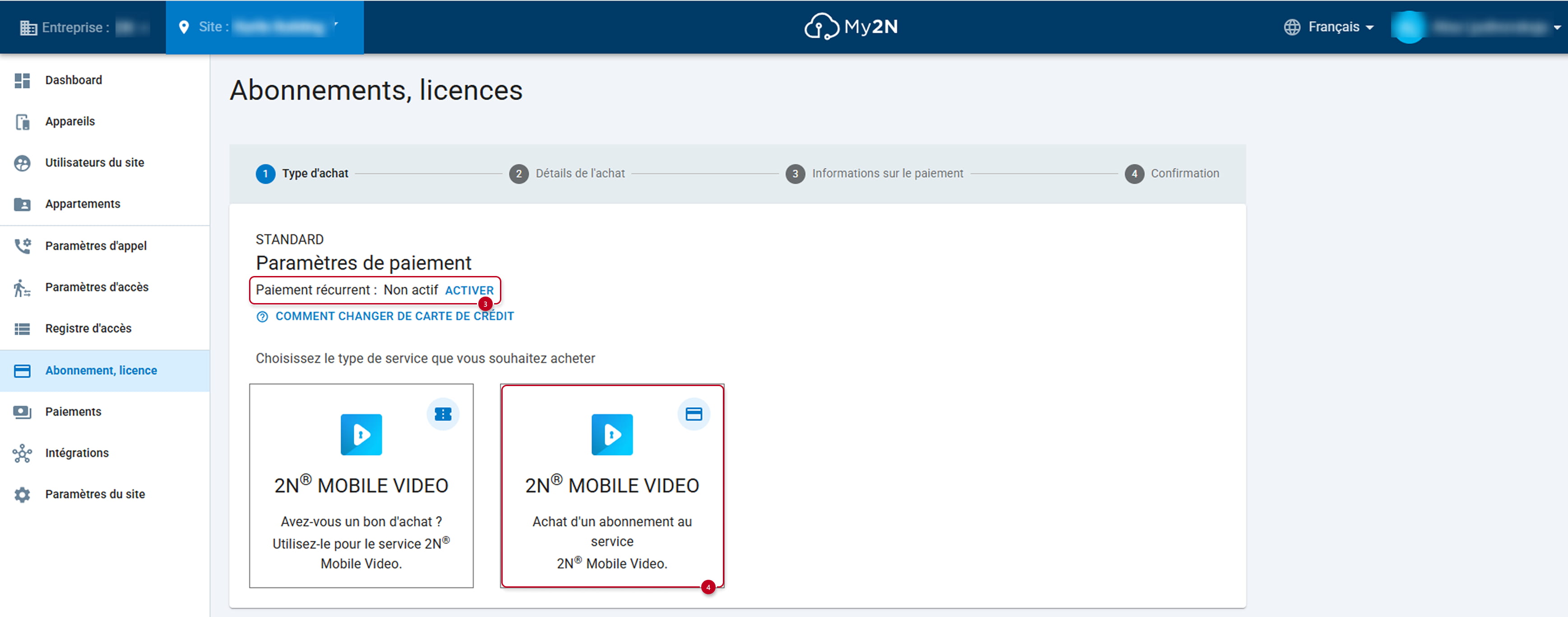
Task: Click the credit card icon badge
Action: pyautogui.click(x=694, y=414)
